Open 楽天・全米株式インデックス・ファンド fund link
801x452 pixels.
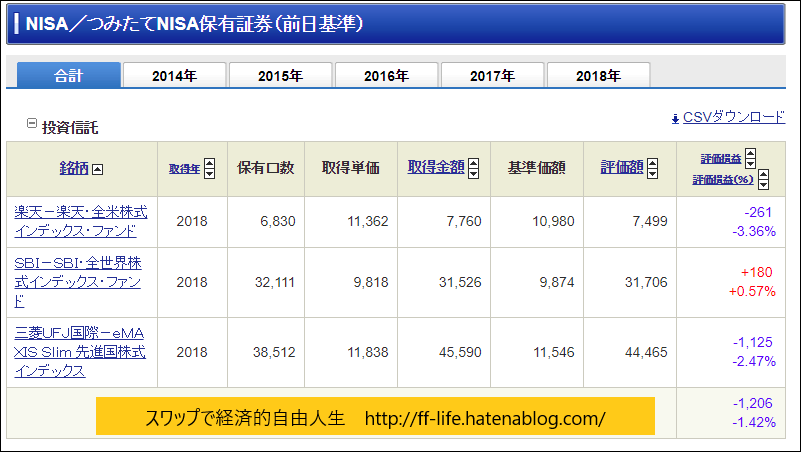81,221
